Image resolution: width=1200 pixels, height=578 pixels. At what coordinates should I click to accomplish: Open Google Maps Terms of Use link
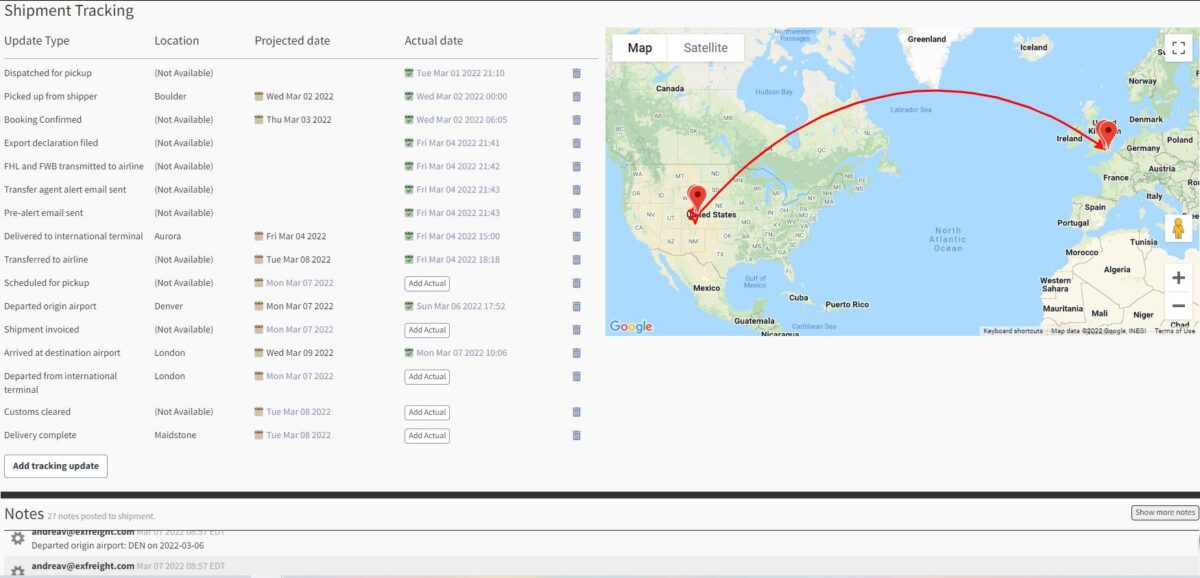(1174, 331)
